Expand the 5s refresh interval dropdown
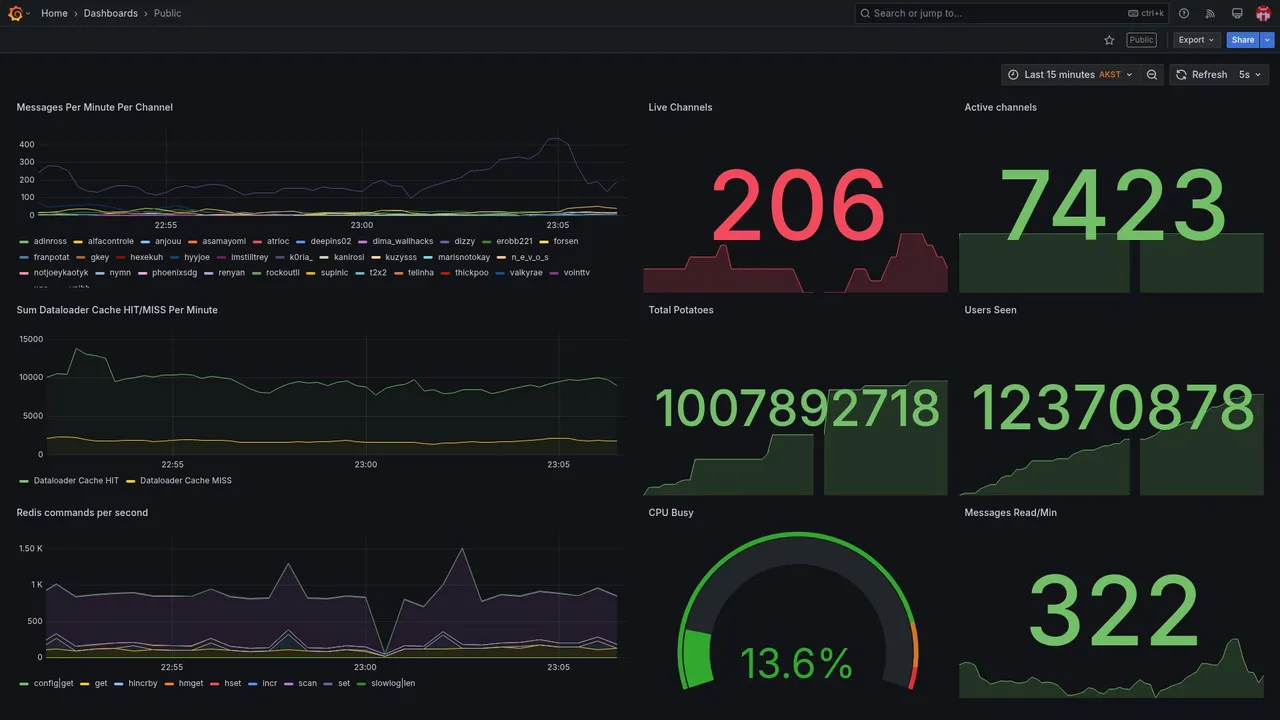This screenshot has height=720, width=1280. click(x=1250, y=75)
